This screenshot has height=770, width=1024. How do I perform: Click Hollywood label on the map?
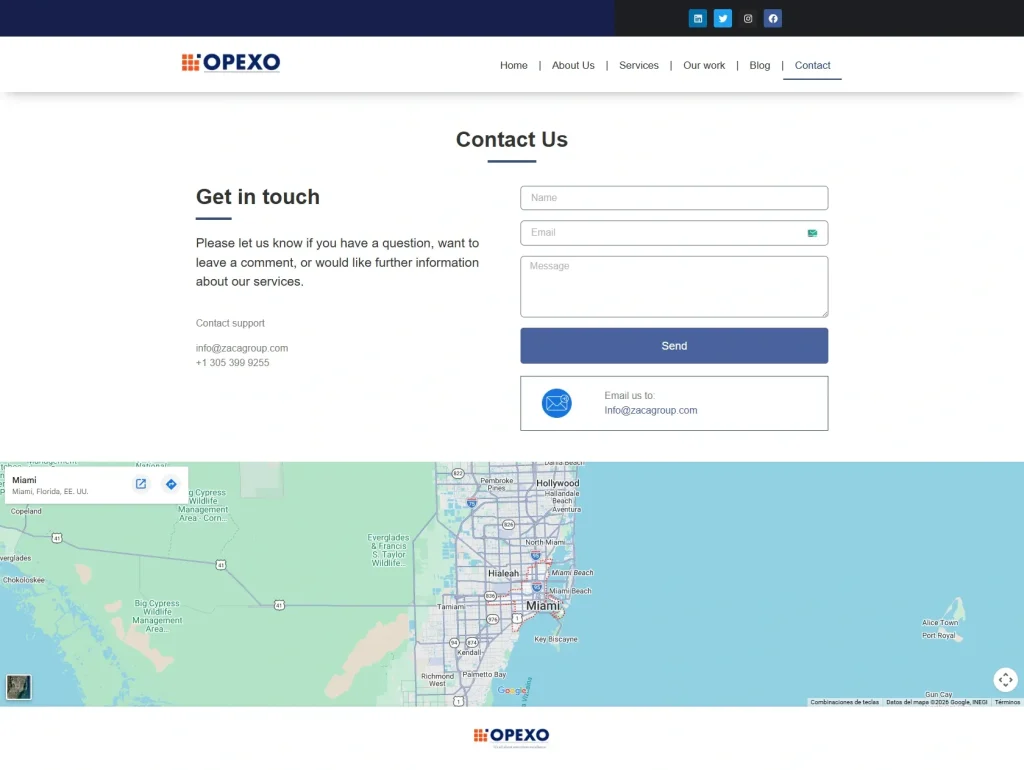(558, 483)
